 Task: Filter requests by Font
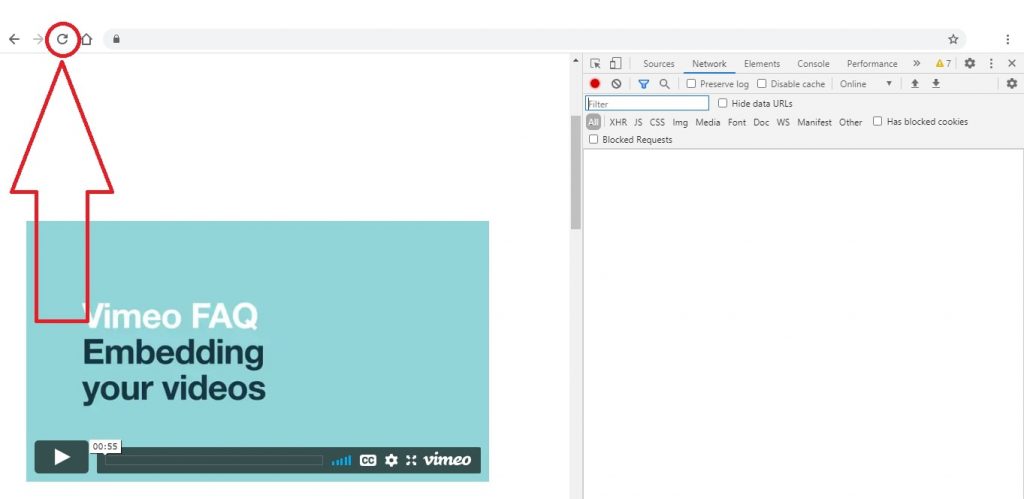click(737, 122)
